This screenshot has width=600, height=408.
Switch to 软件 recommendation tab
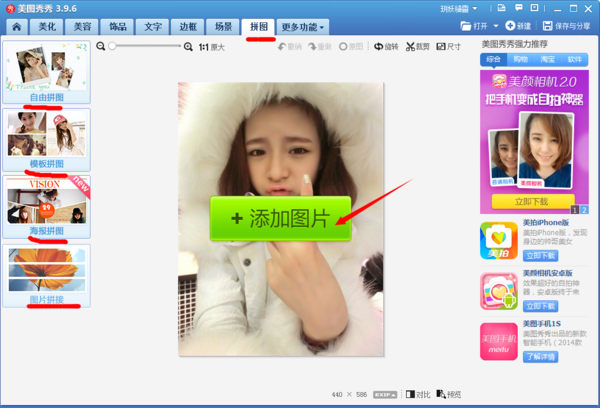[x=574, y=59]
